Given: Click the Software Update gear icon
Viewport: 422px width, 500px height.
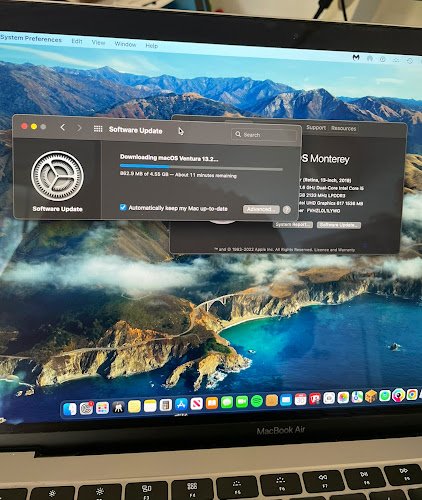Looking at the screenshot, I should click(x=57, y=176).
